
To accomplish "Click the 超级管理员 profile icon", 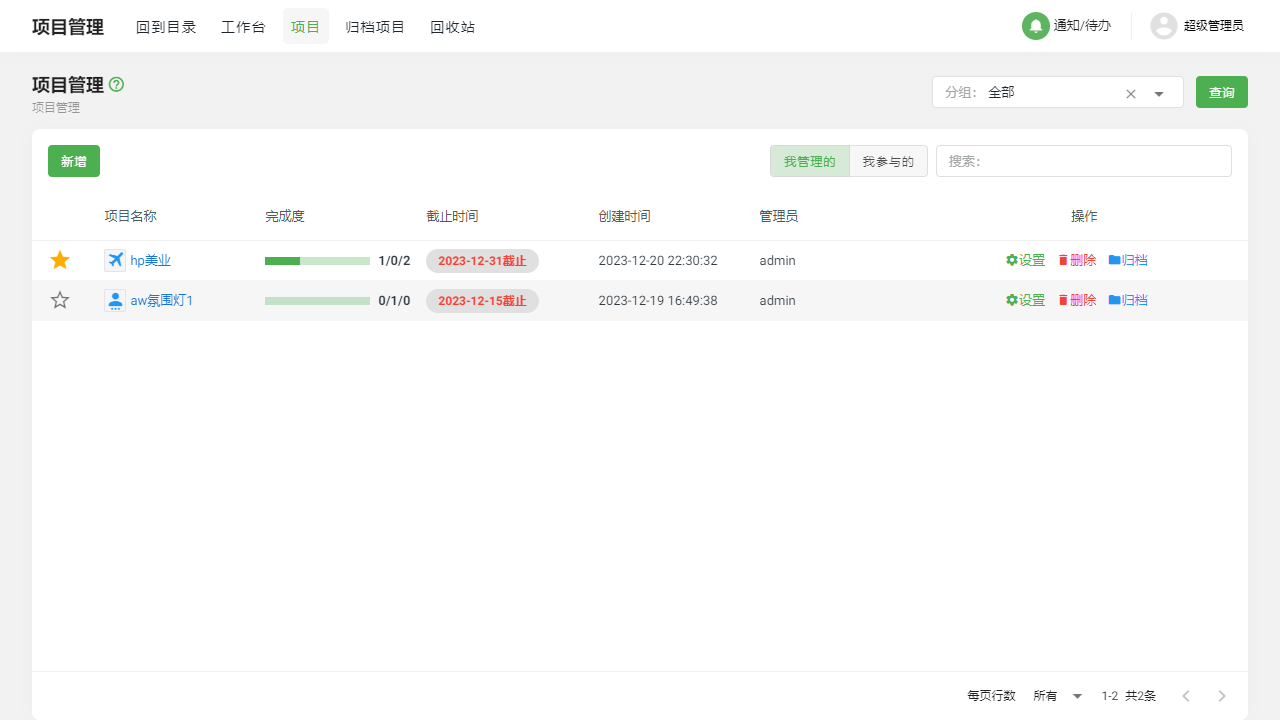I will 1163,26.
